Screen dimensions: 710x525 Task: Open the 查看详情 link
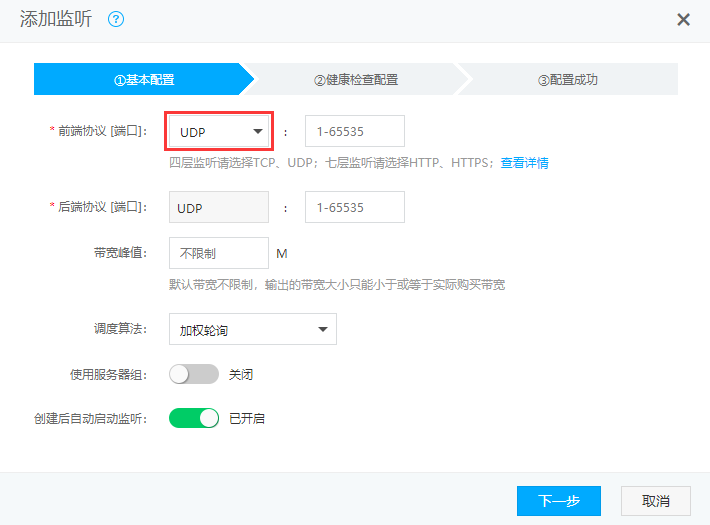(524, 163)
